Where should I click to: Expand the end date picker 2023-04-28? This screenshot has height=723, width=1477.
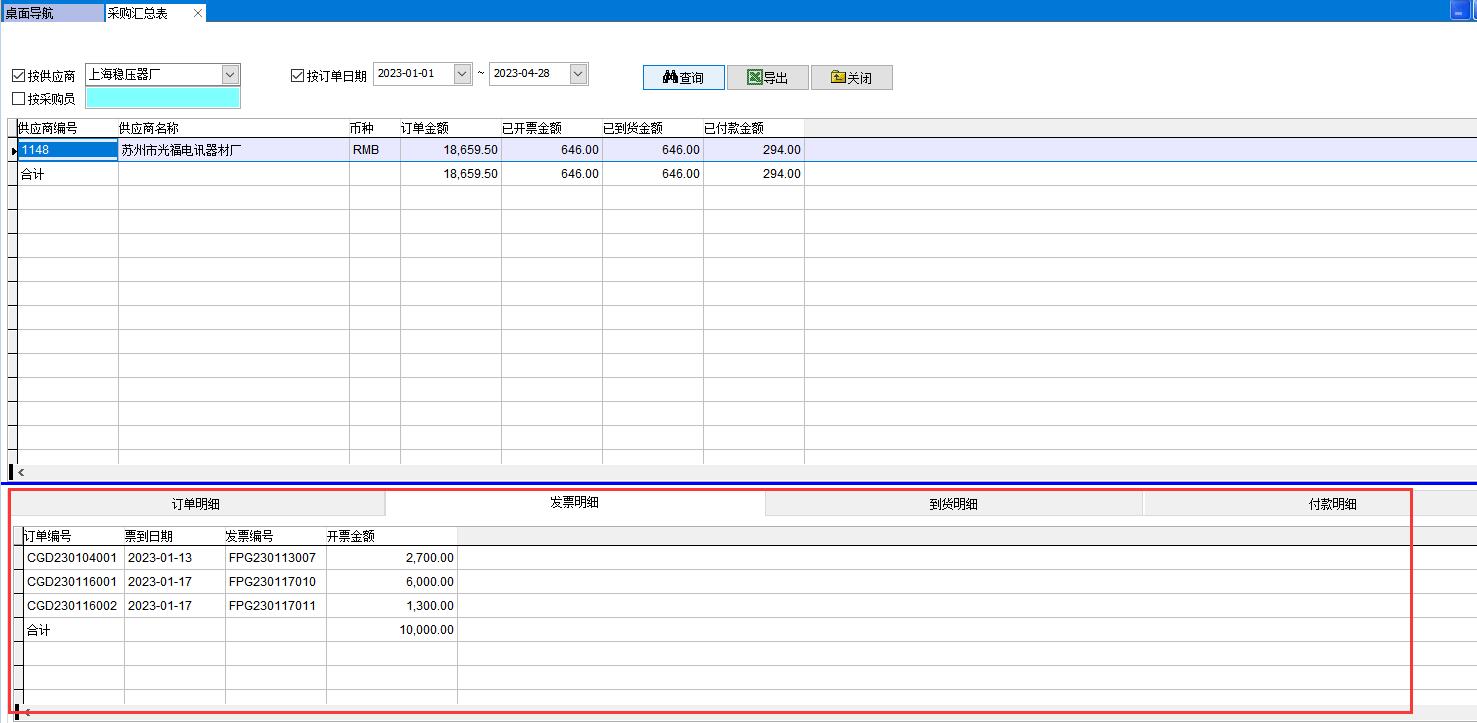click(578, 74)
